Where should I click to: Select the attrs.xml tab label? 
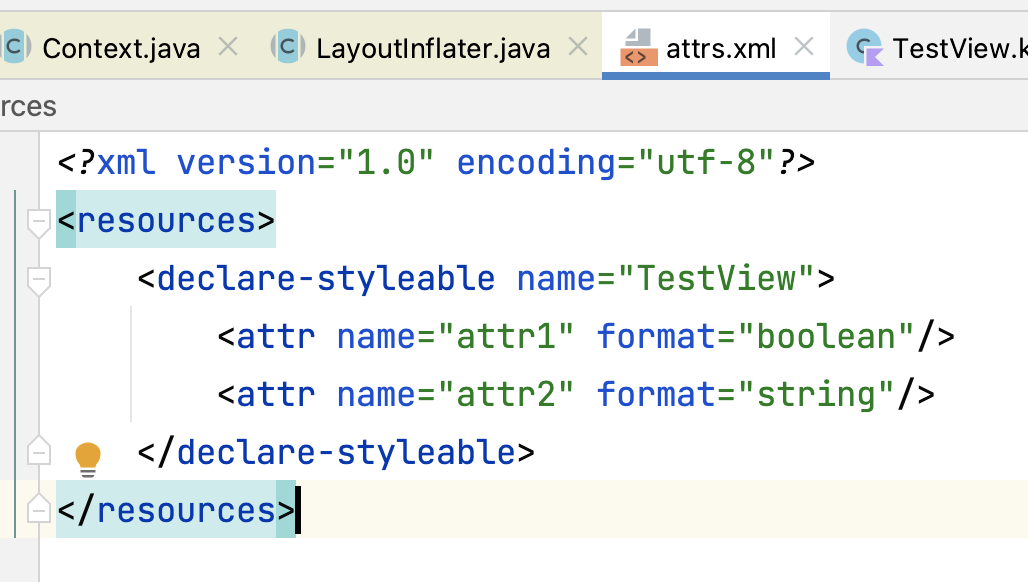pos(721,48)
